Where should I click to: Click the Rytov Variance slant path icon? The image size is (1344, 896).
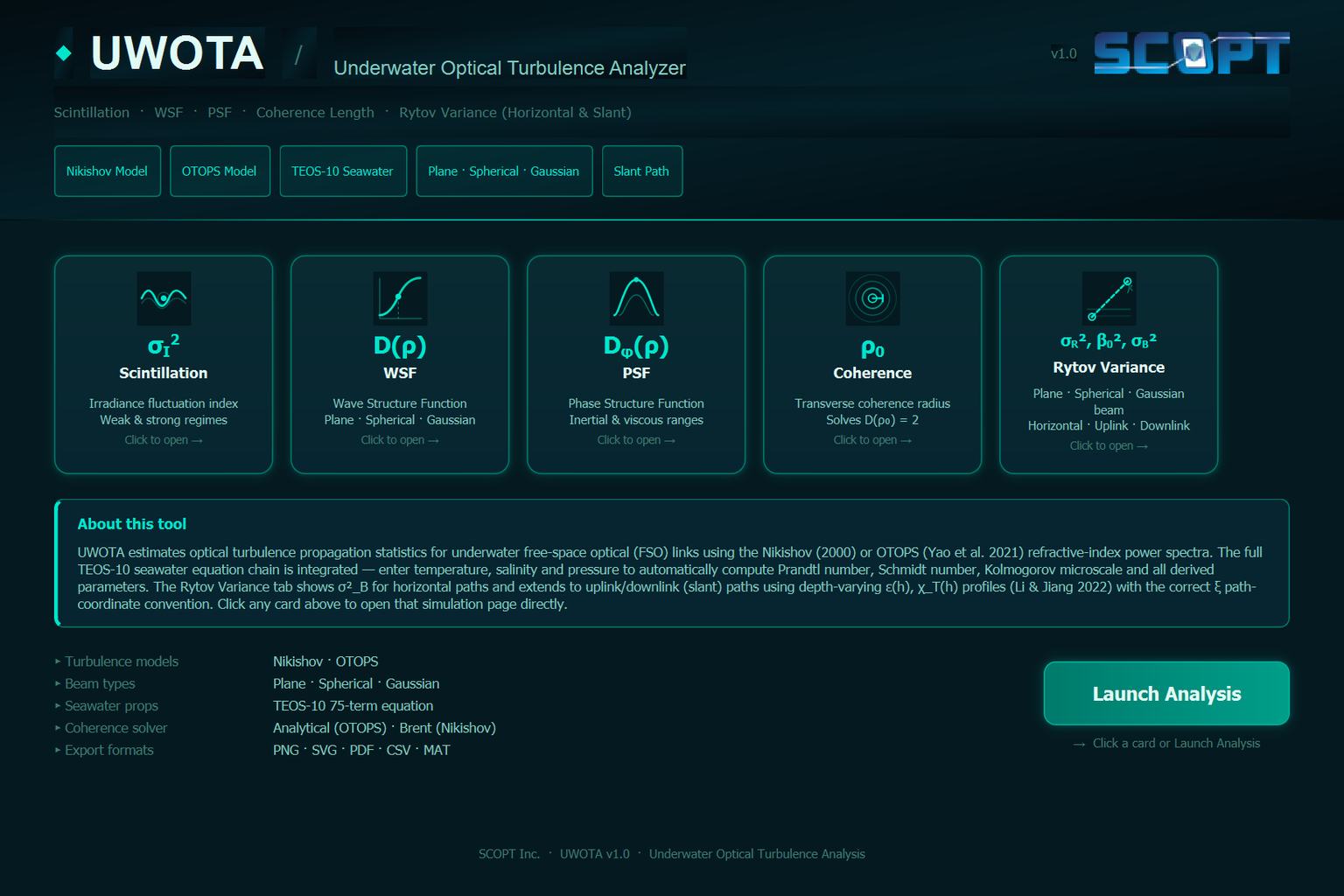pyautogui.click(x=1109, y=298)
